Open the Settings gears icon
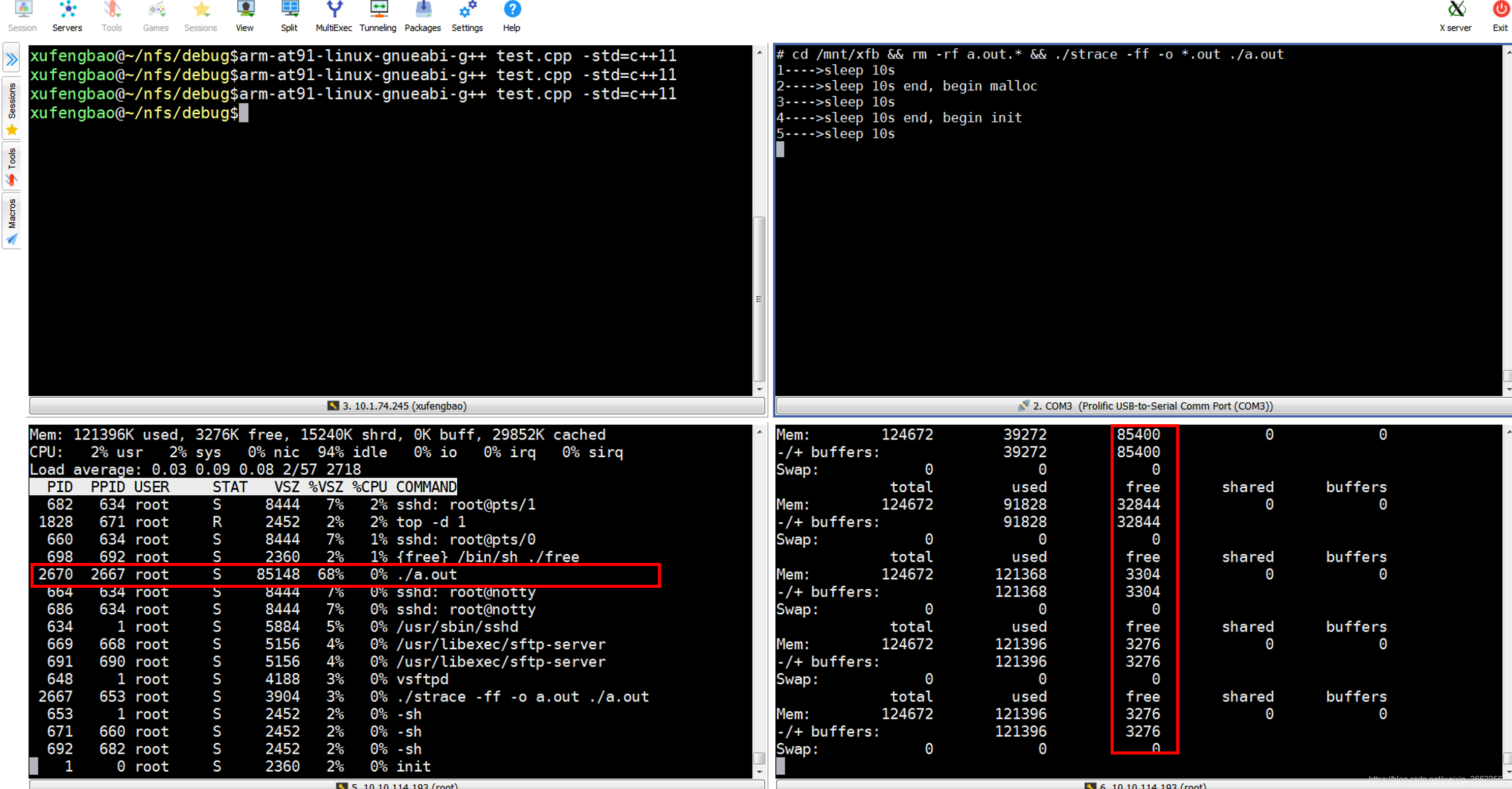 467,16
